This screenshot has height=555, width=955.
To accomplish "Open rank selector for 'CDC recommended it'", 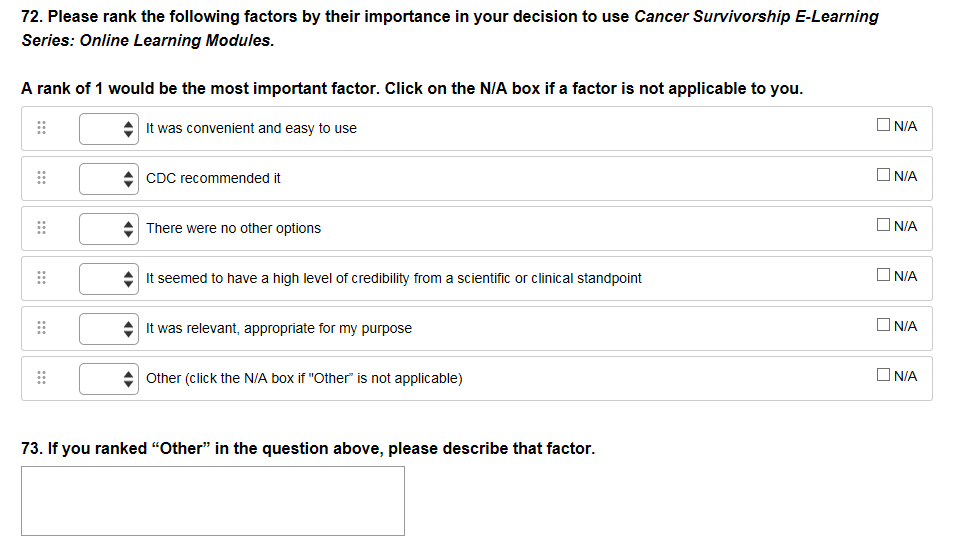I will [109, 178].
